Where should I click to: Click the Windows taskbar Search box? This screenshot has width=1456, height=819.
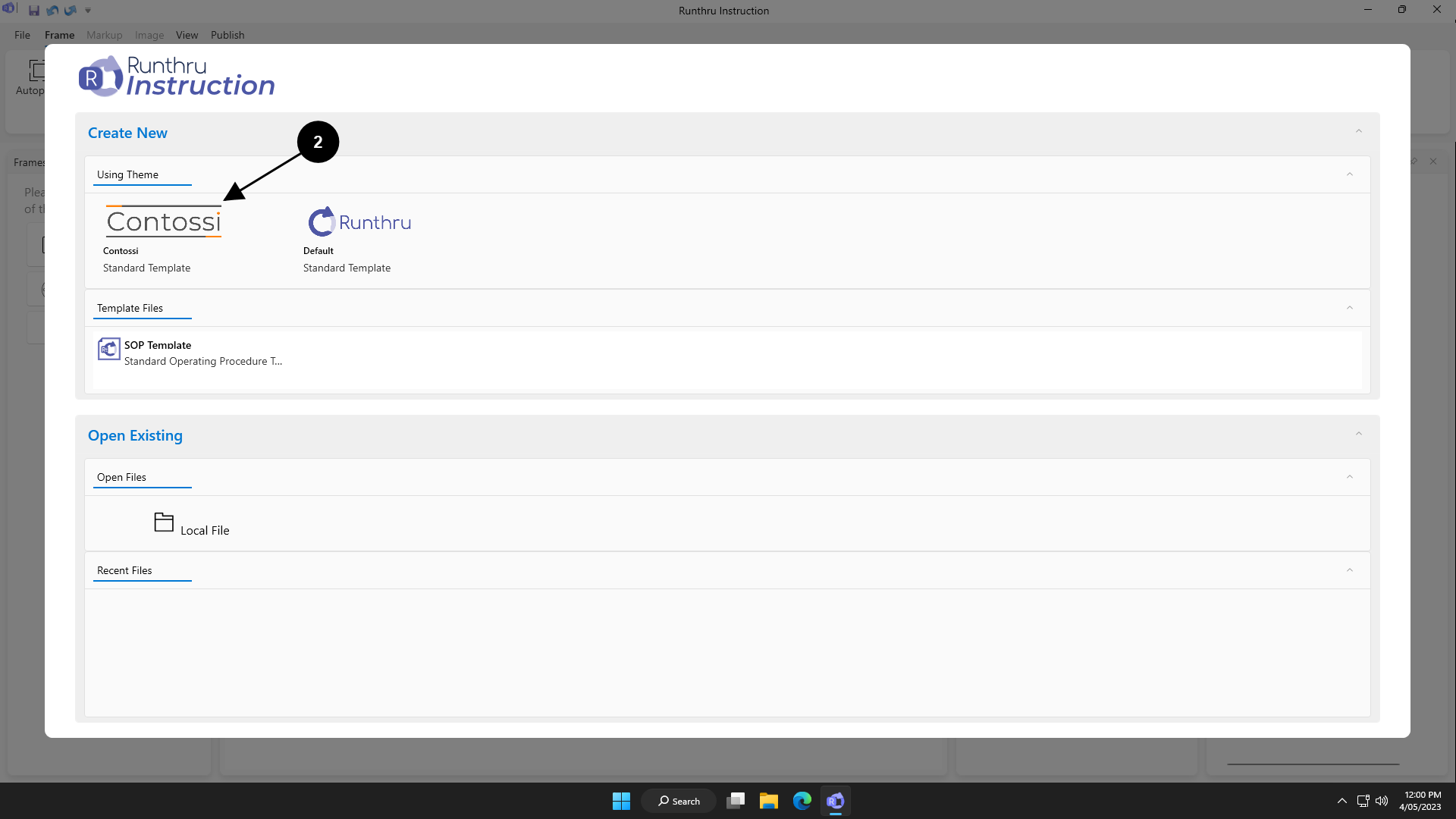(679, 801)
